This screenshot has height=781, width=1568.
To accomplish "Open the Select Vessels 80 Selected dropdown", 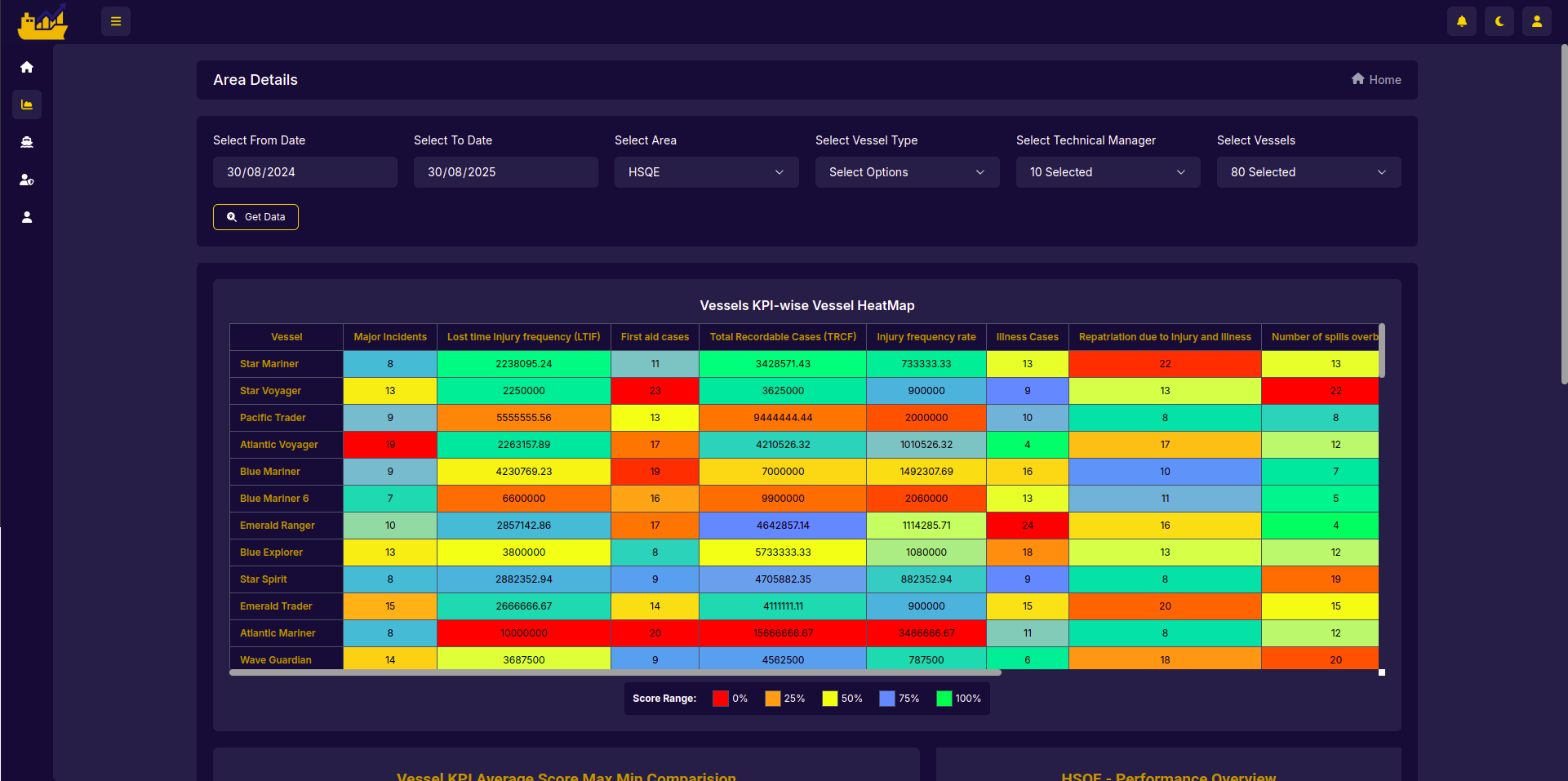I will 1308,172.
